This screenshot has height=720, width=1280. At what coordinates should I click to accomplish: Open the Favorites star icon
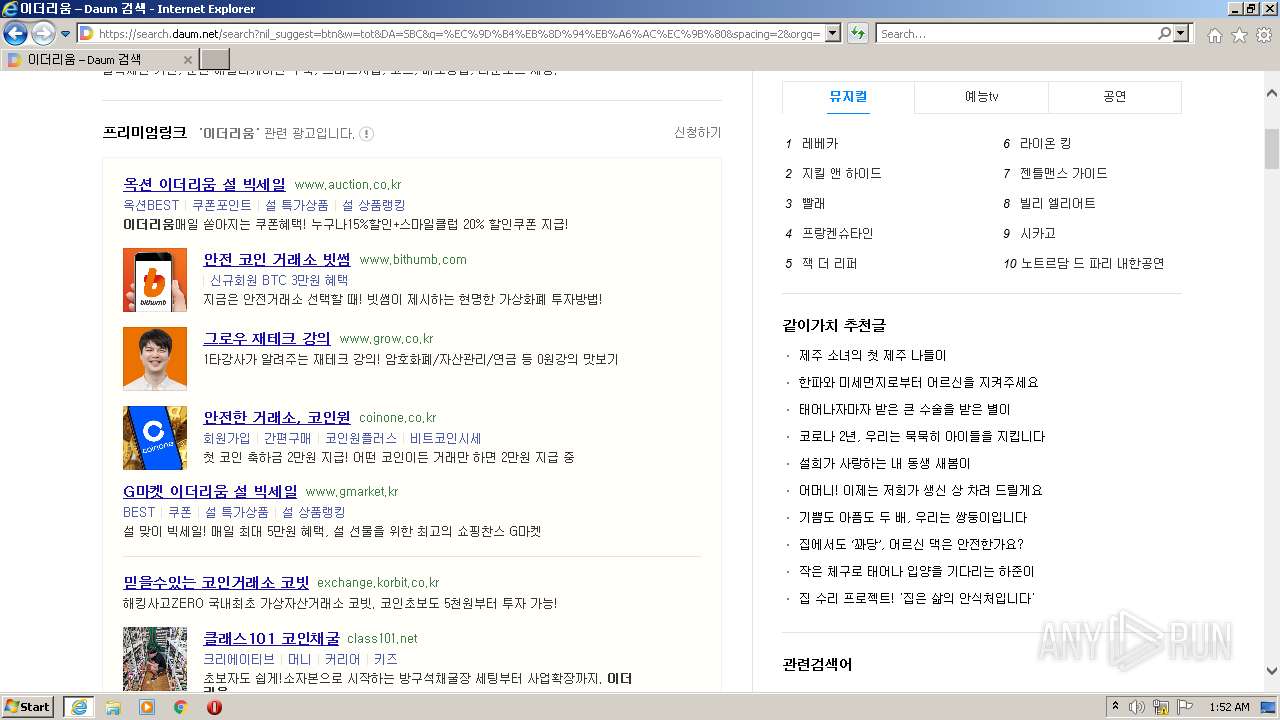tap(1239, 35)
